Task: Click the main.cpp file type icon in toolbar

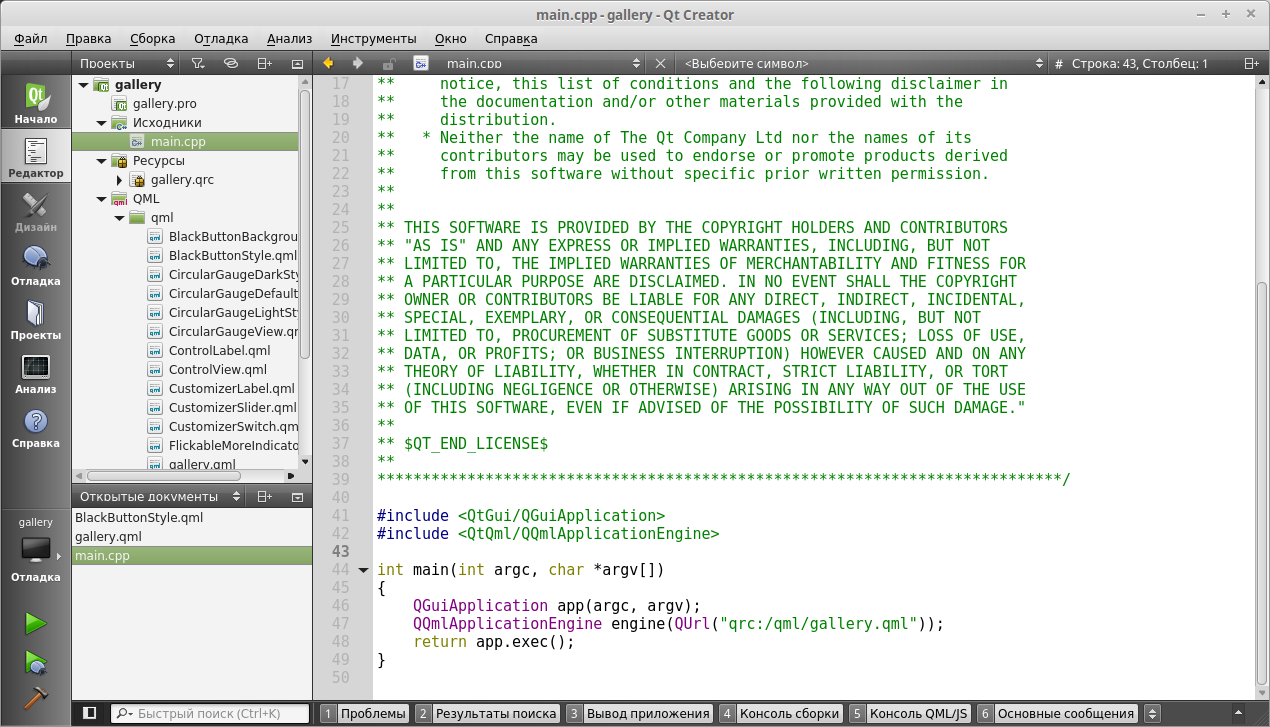Action: point(421,63)
